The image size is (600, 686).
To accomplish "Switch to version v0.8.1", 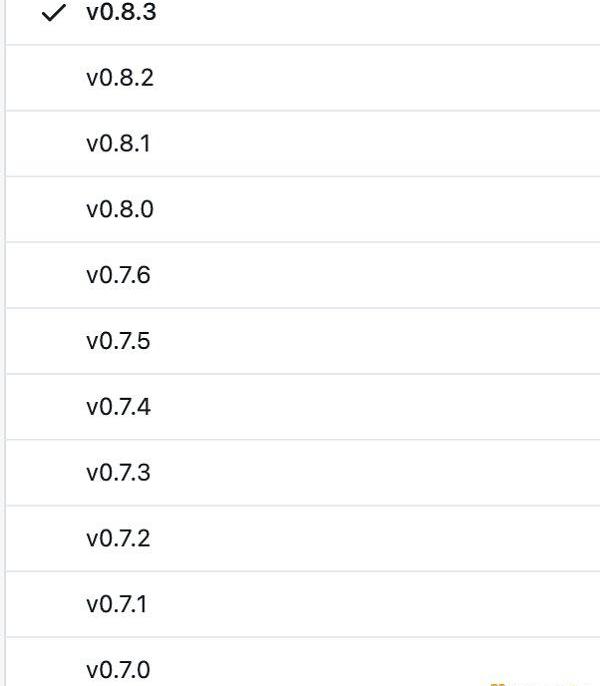I will click(x=119, y=143).
